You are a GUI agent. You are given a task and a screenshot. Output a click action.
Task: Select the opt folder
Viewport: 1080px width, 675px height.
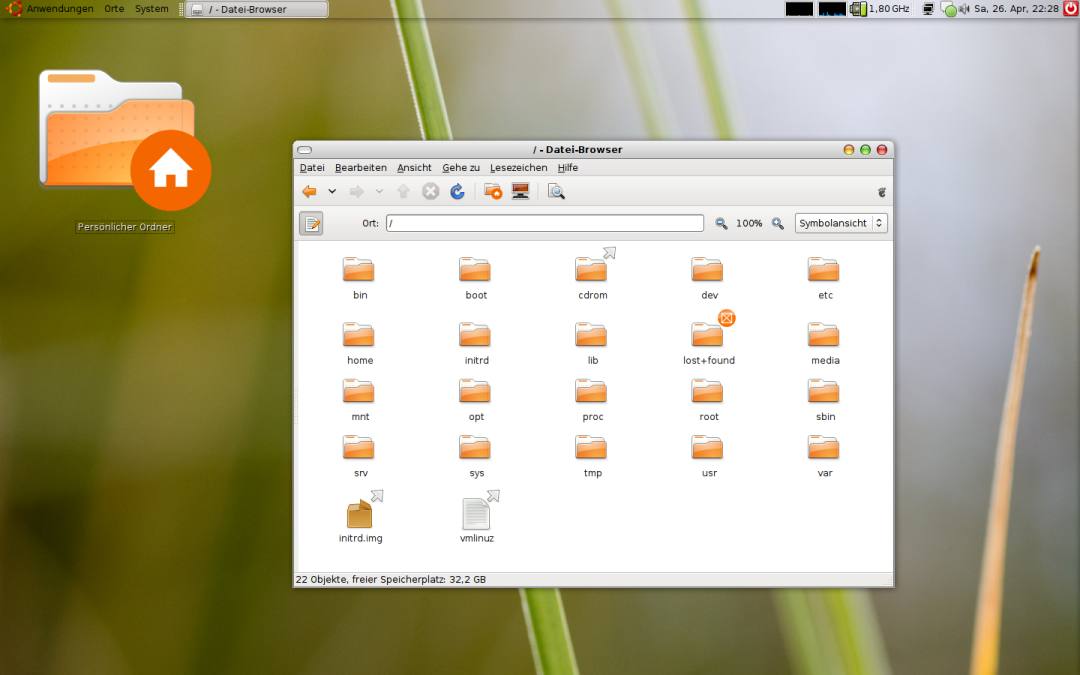click(x=475, y=399)
